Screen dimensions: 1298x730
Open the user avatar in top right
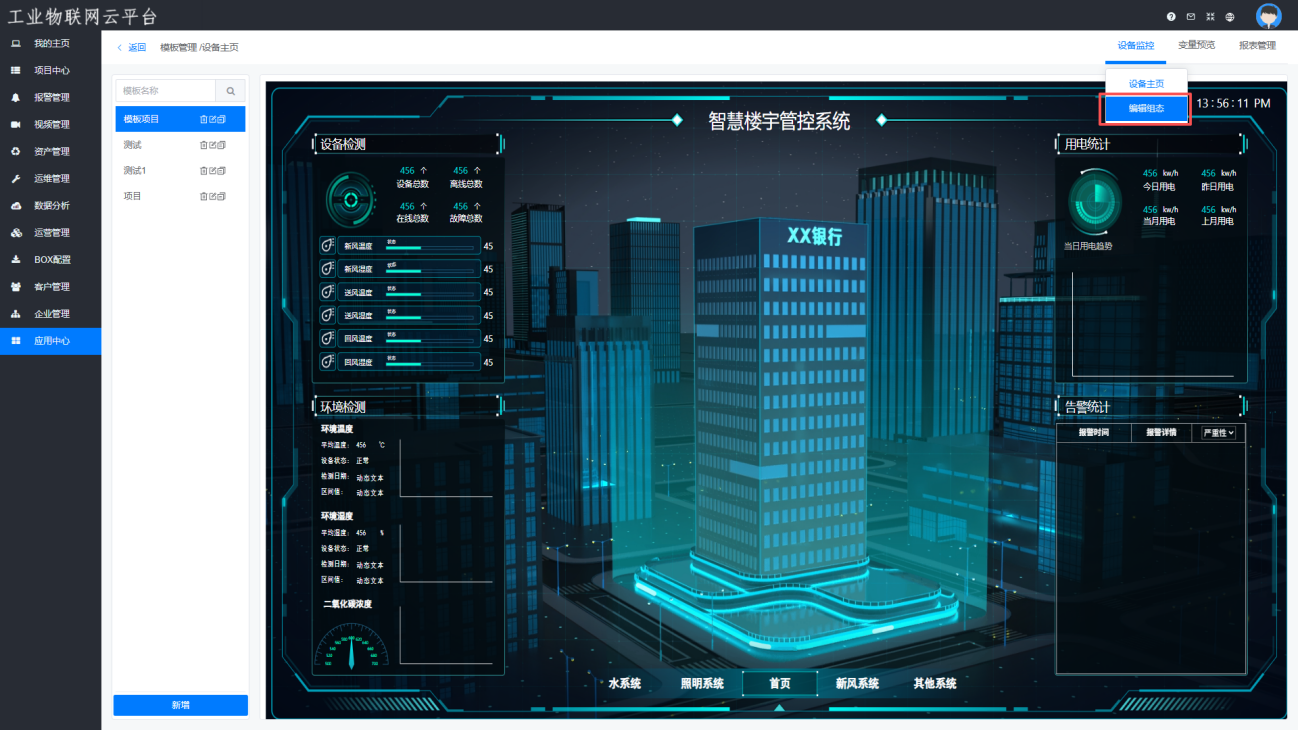[1268, 16]
